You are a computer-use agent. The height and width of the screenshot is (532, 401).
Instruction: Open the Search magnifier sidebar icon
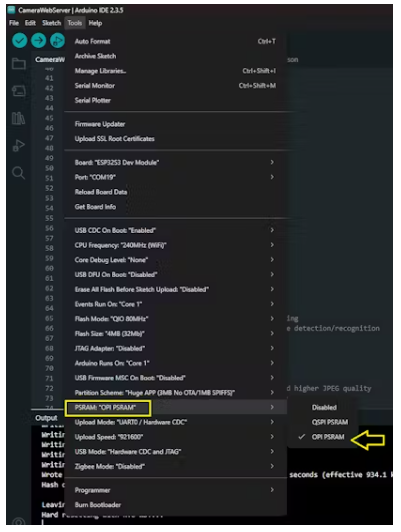pos(19,173)
